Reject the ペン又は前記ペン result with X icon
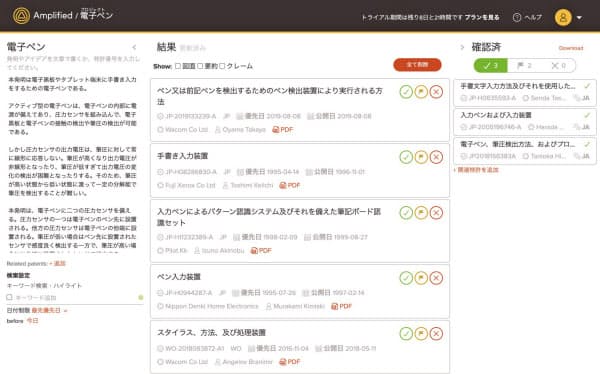Viewport: 600px width, 374px height. 436,92
